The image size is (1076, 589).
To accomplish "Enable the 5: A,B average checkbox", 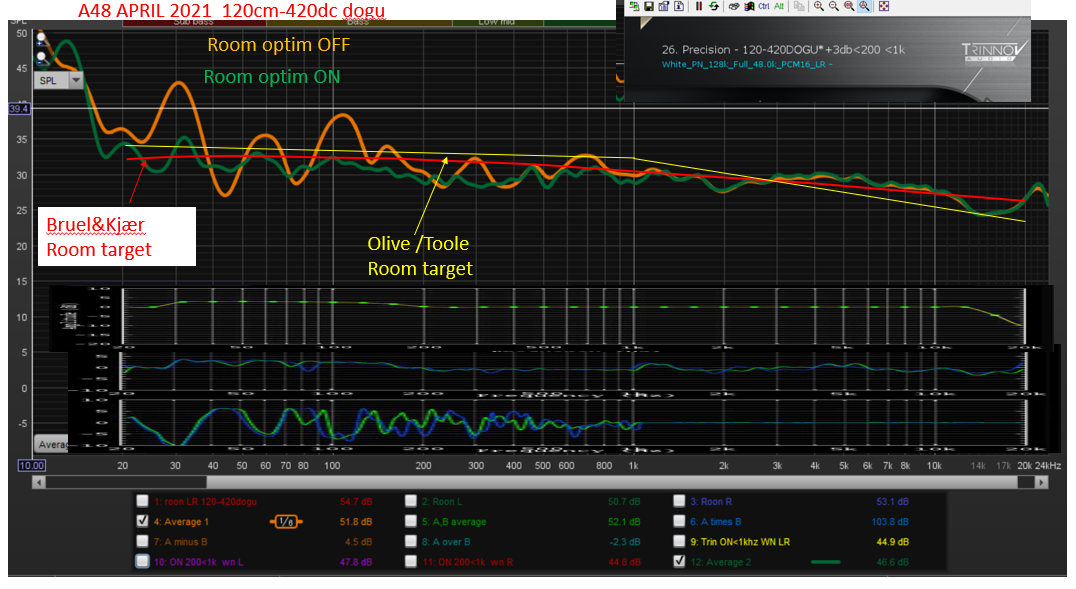I will coord(410,520).
